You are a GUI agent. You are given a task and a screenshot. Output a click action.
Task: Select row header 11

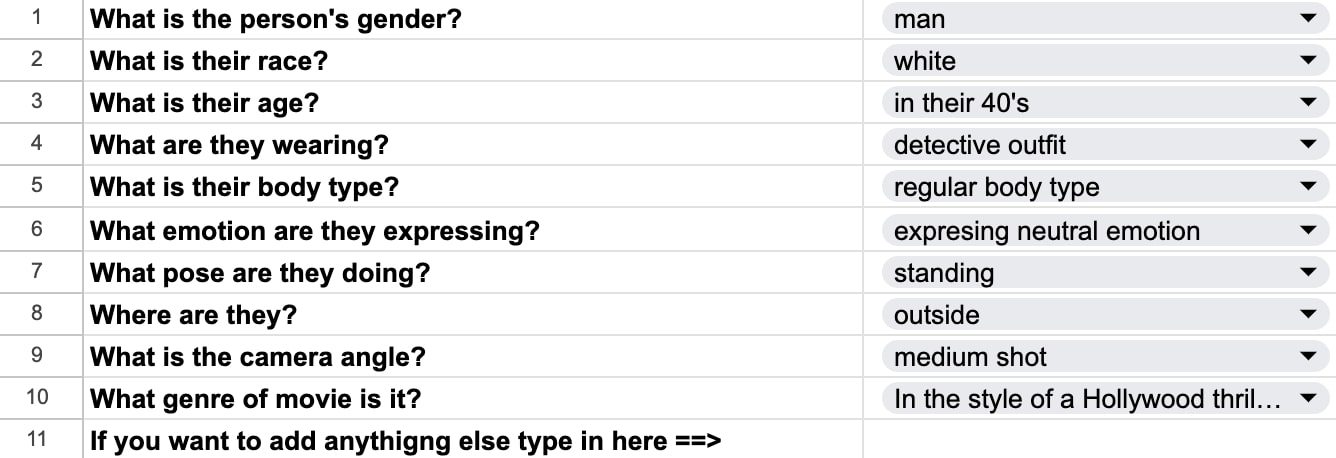pos(37,440)
